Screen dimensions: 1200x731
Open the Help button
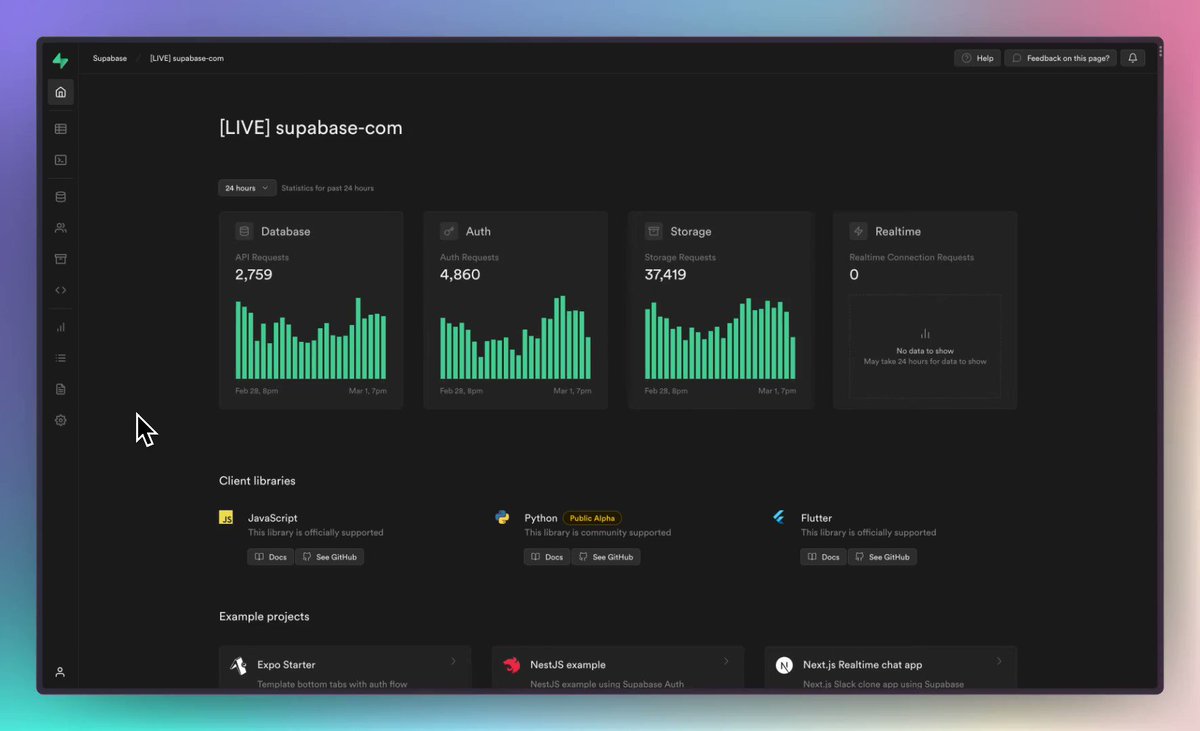[977, 58]
